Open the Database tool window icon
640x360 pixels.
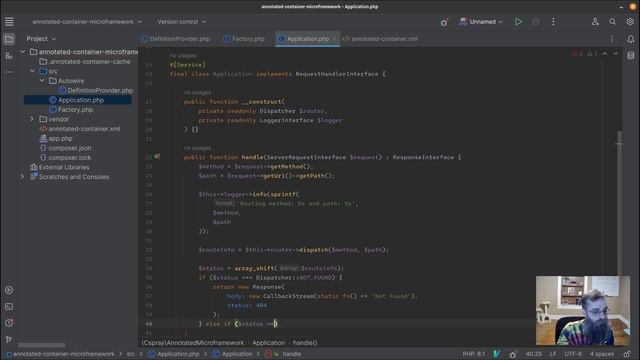pos(631,56)
